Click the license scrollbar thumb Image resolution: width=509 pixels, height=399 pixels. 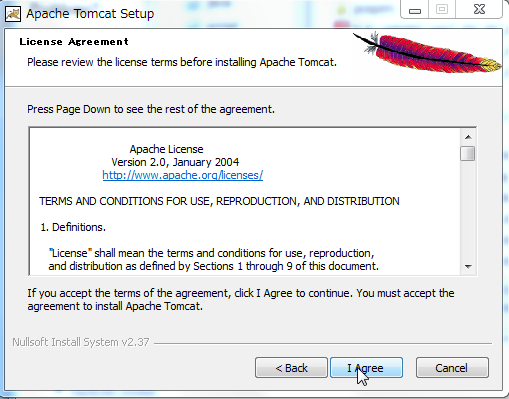[x=468, y=154]
